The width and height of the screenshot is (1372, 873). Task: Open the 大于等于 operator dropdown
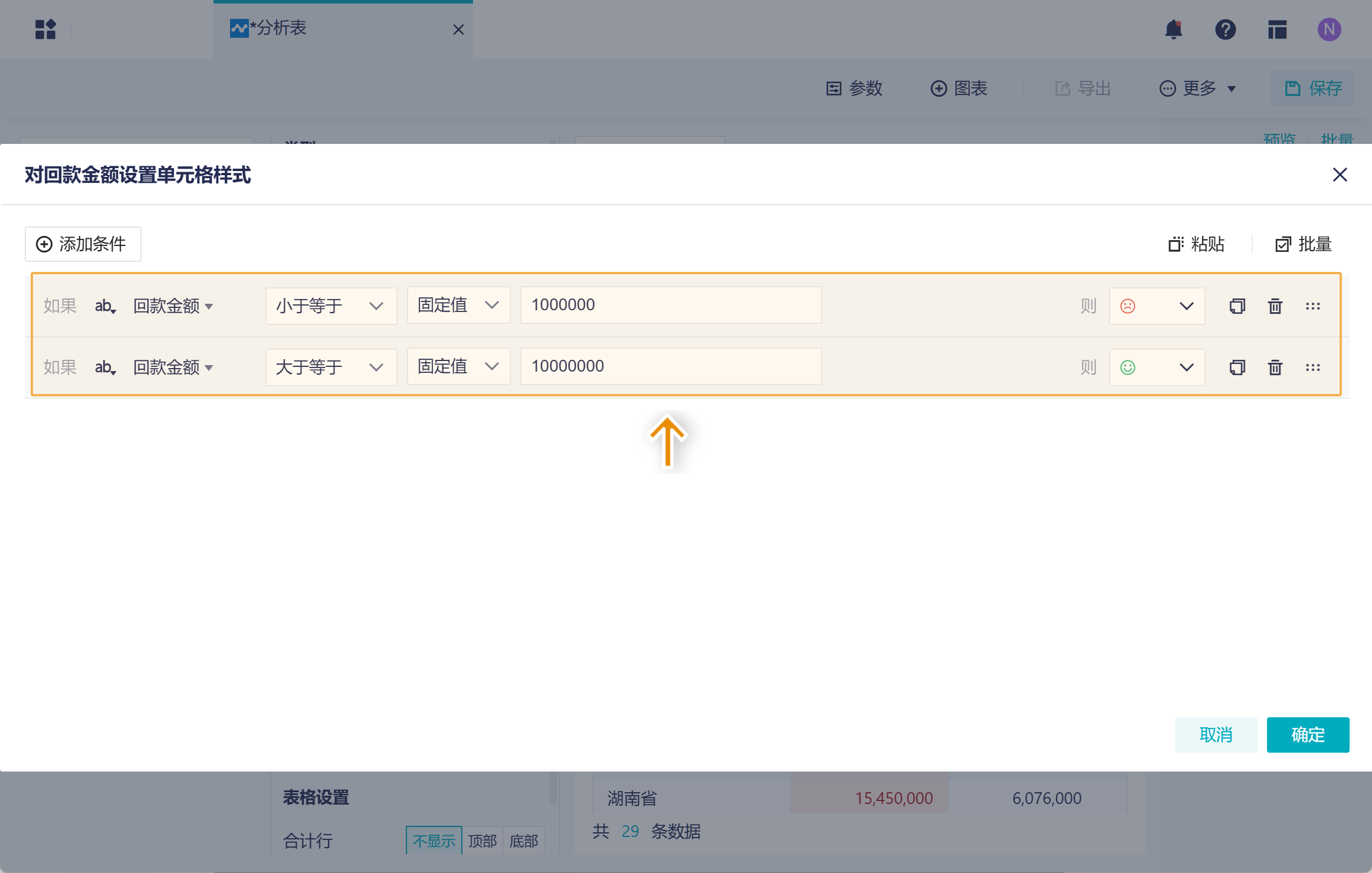(x=331, y=367)
